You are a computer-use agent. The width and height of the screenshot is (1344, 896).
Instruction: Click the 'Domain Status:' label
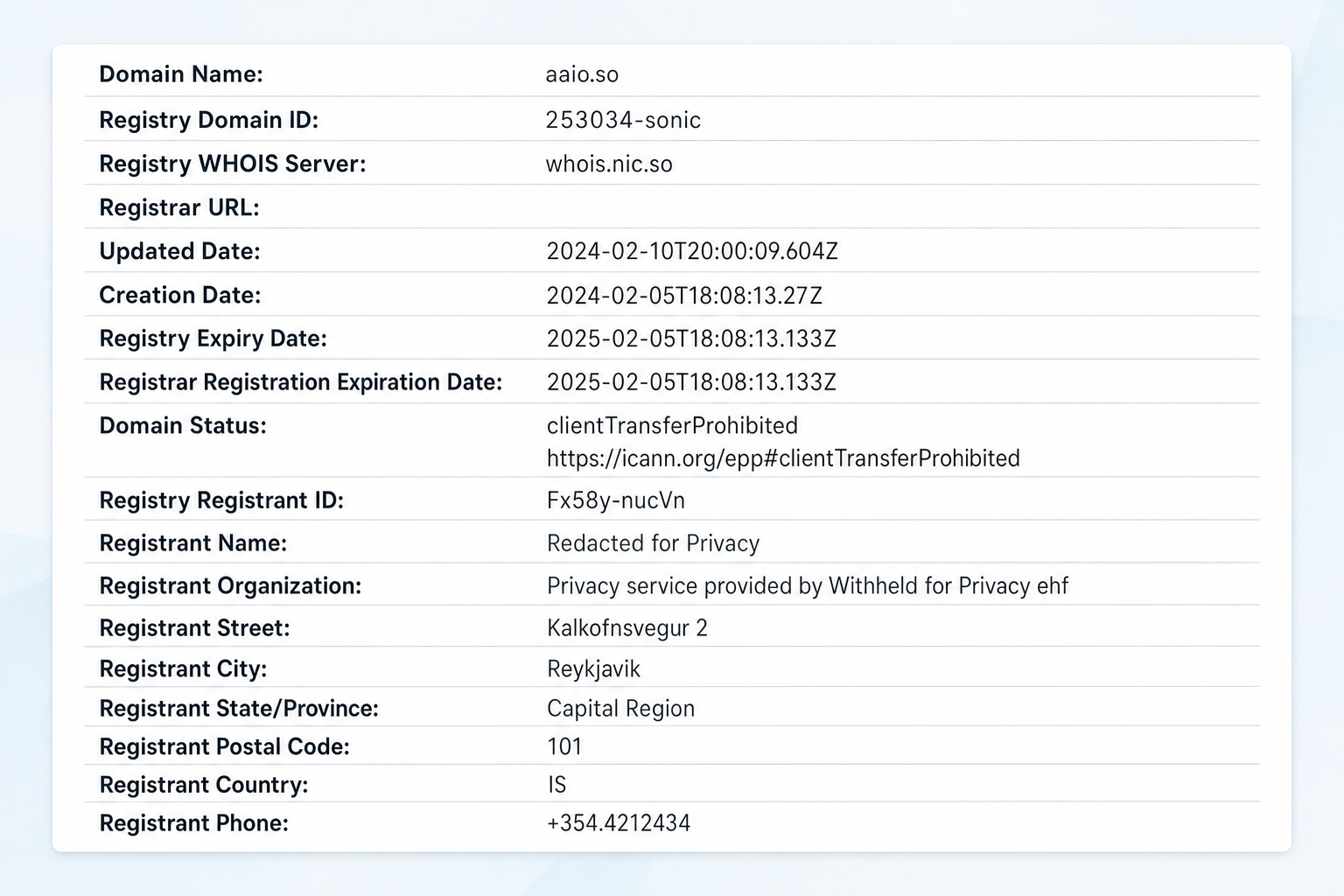coord(183,426)
